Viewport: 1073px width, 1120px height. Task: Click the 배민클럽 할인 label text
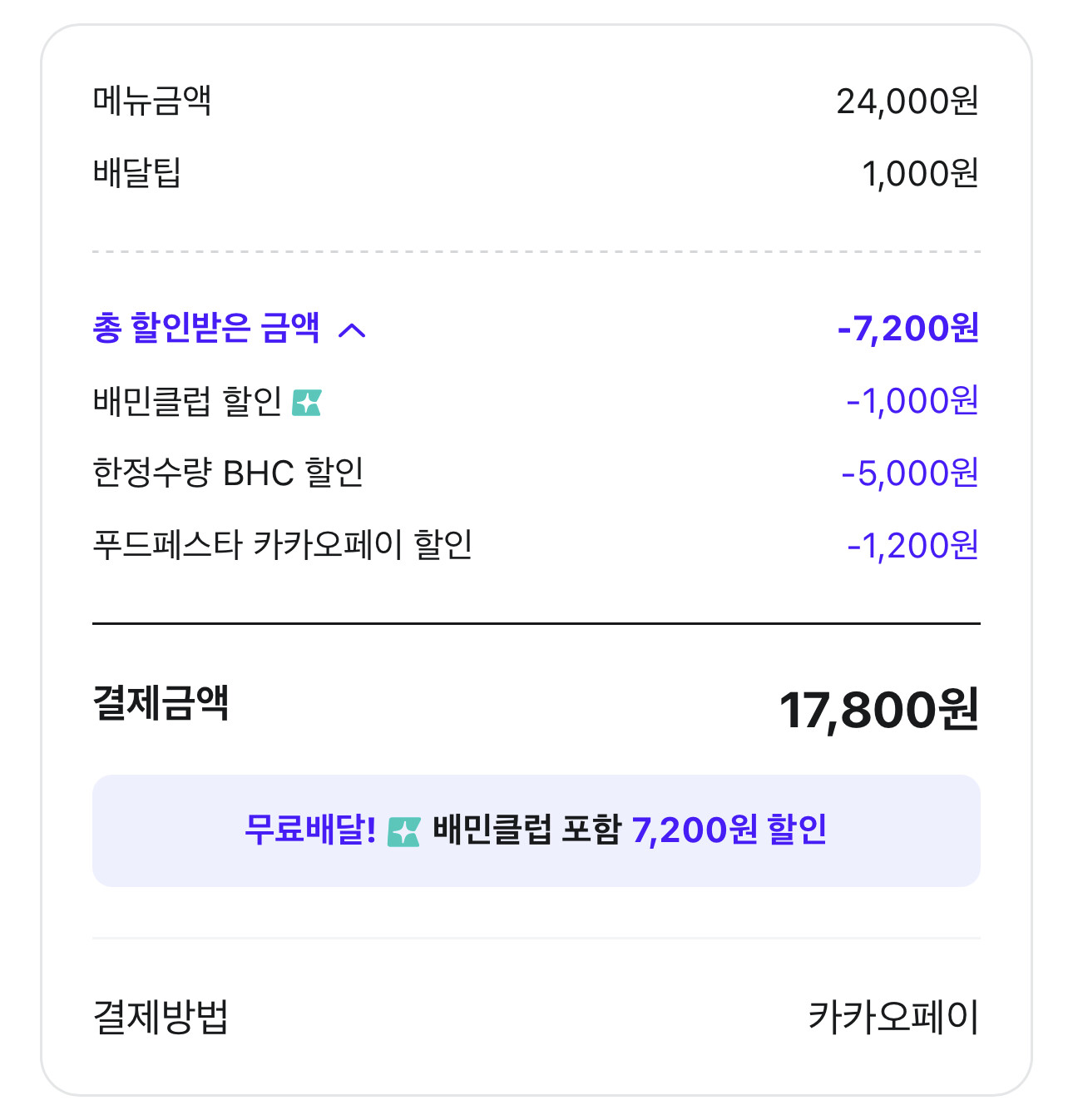(187, 402)
